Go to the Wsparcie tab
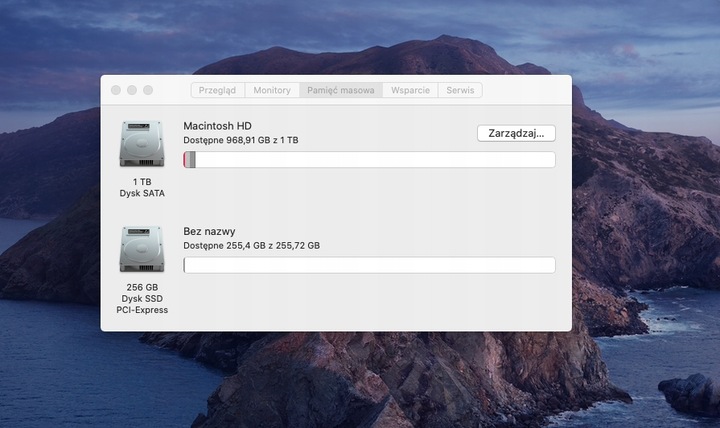Screen dimensions: 720x428 point(411,90)
